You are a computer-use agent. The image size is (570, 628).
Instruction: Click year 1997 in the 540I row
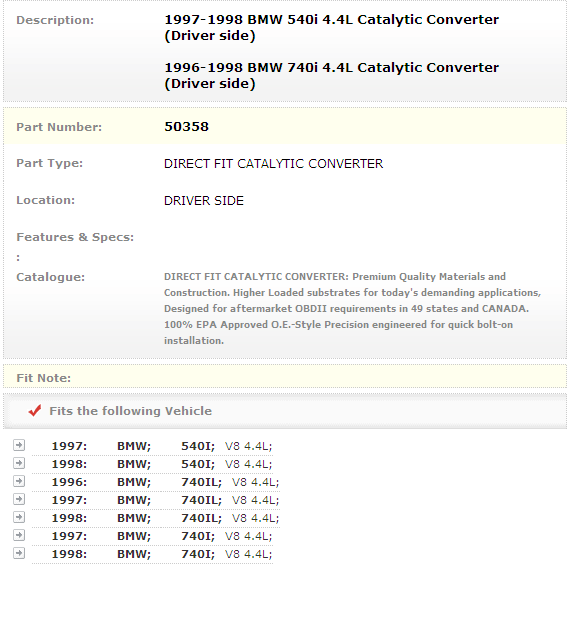[69, 446]
